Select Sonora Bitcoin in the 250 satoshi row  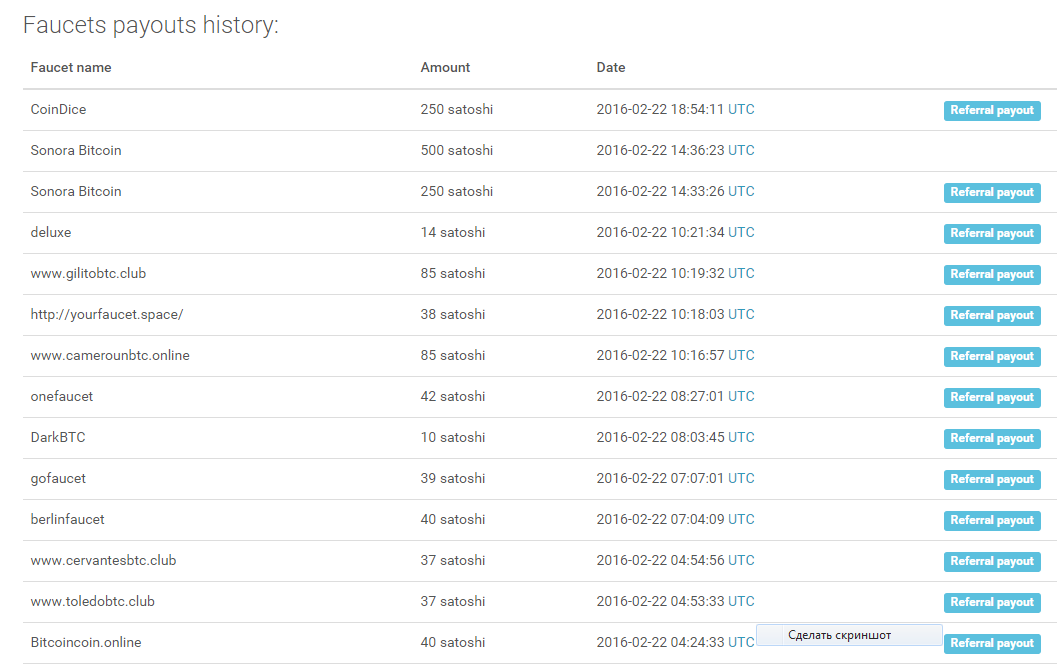coord(76,191)
